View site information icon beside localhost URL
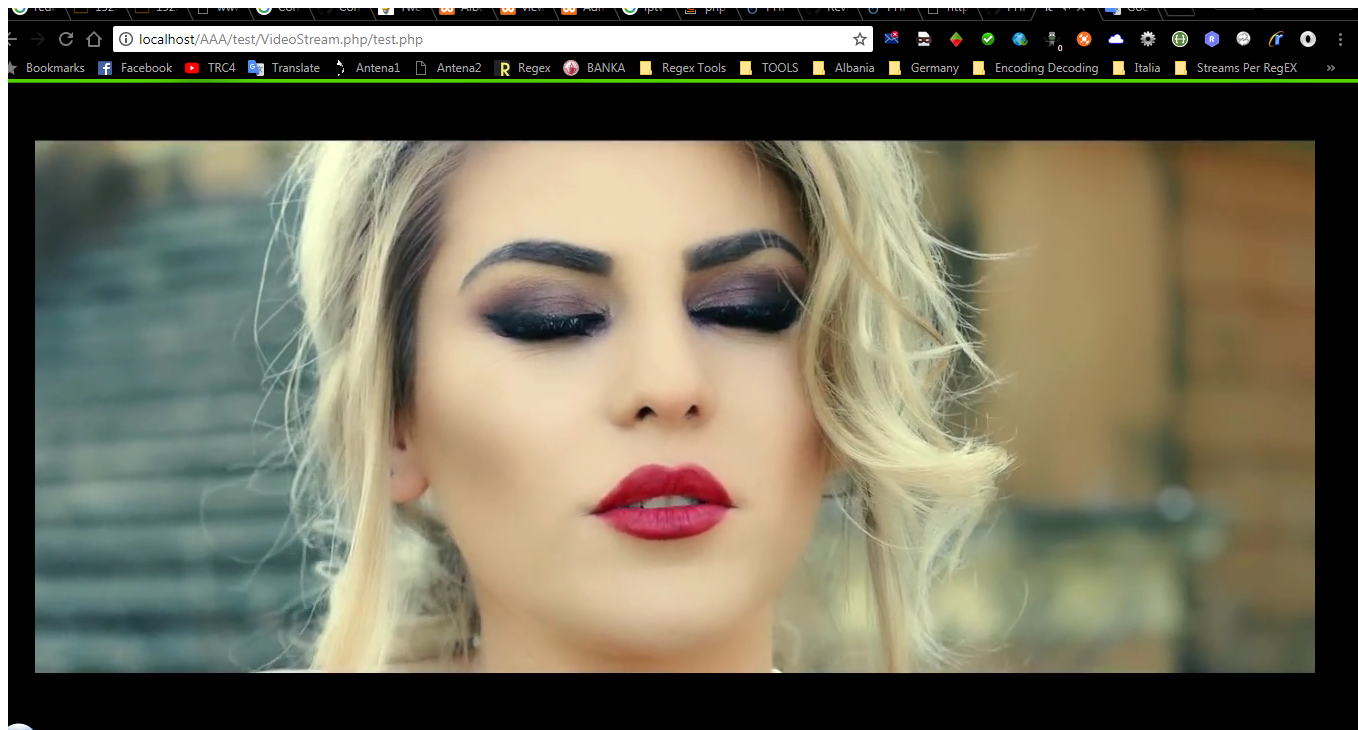 (126, 40)
